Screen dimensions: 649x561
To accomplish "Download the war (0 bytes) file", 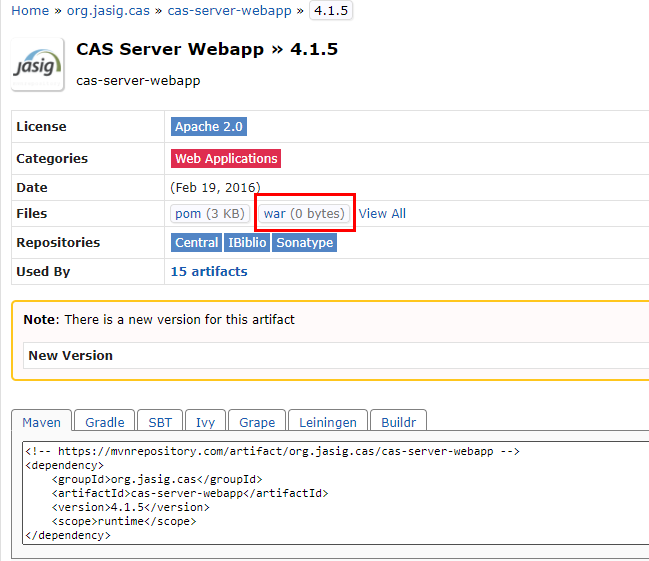I will 304,214.
